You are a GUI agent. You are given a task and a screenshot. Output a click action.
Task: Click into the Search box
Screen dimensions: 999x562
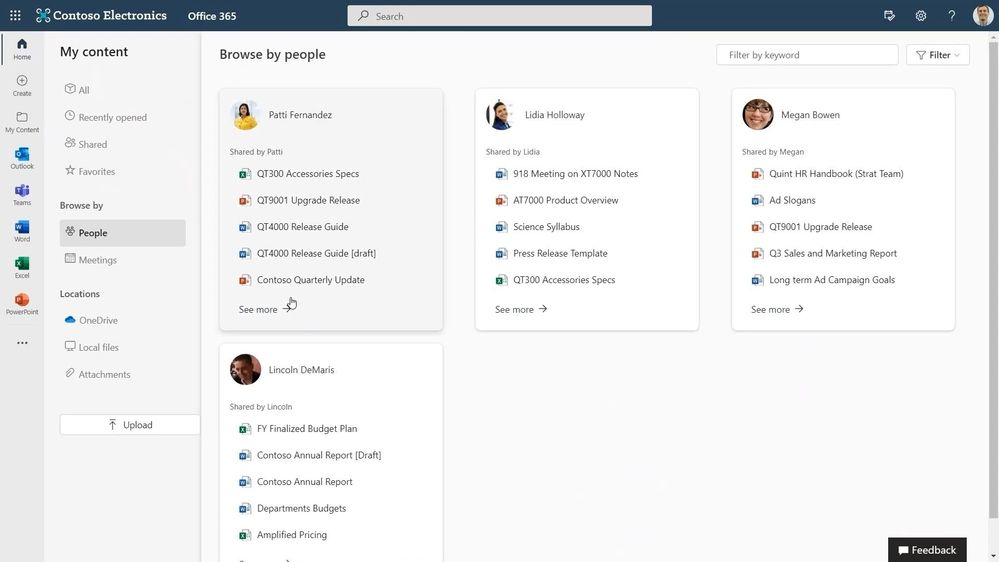coord(500,16)
